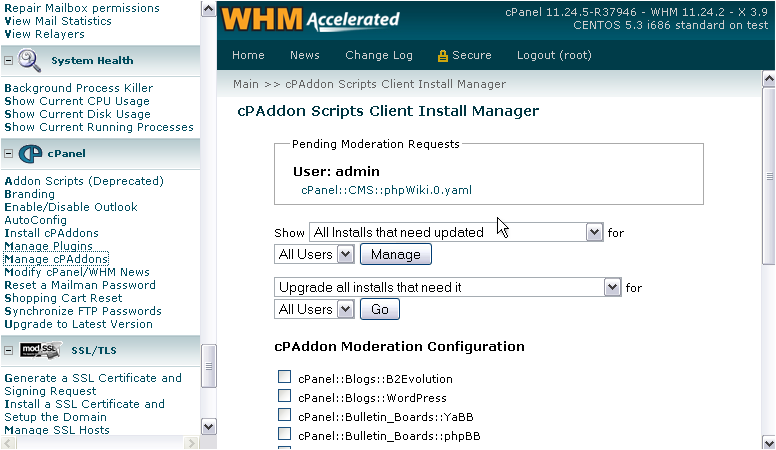776x450 pixels.
Task: Collapse the SSL/TLS section
Action: point(8,350)
